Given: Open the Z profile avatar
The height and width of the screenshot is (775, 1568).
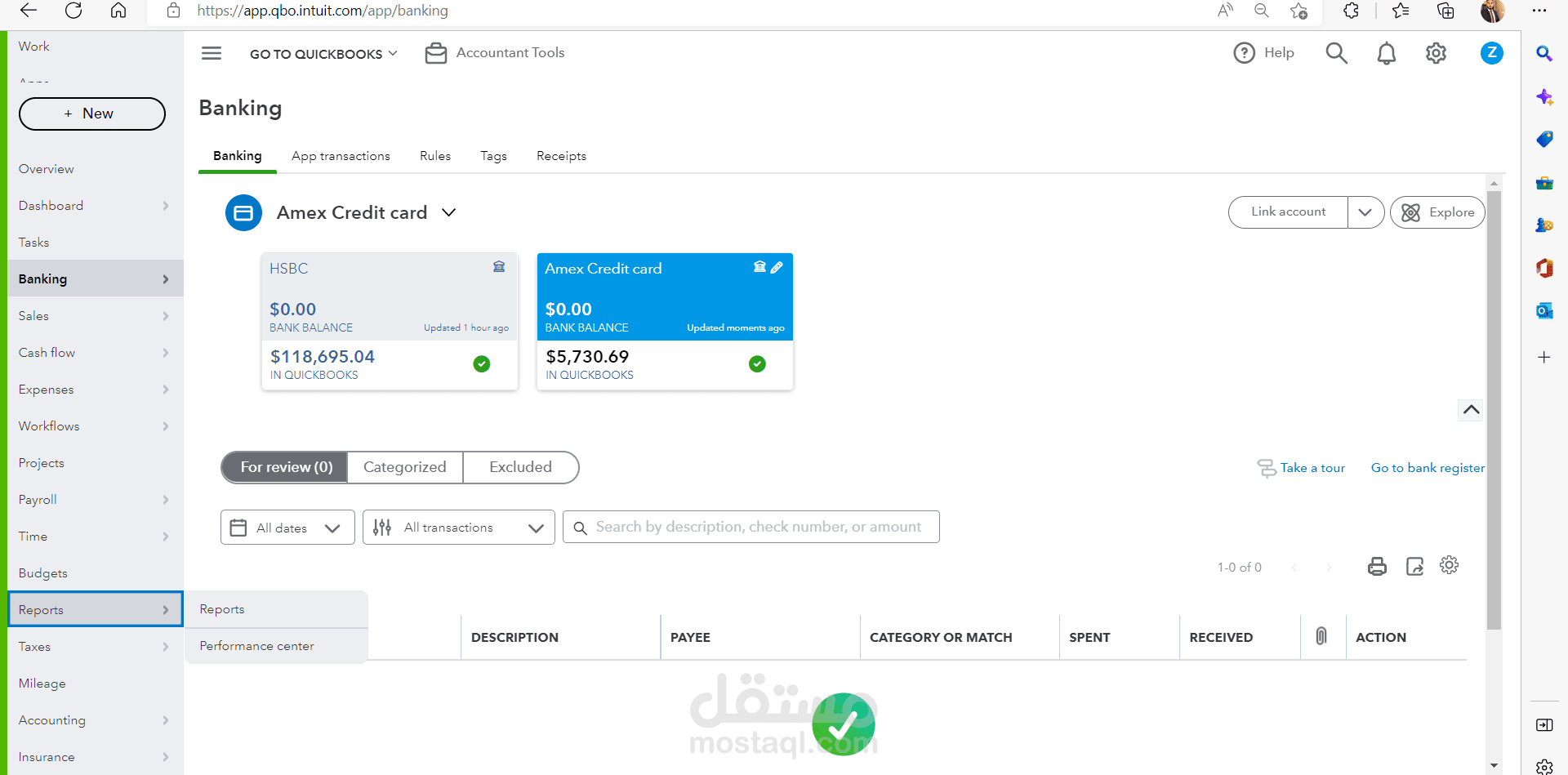Looking at the screenshot, I should 1491,53.
